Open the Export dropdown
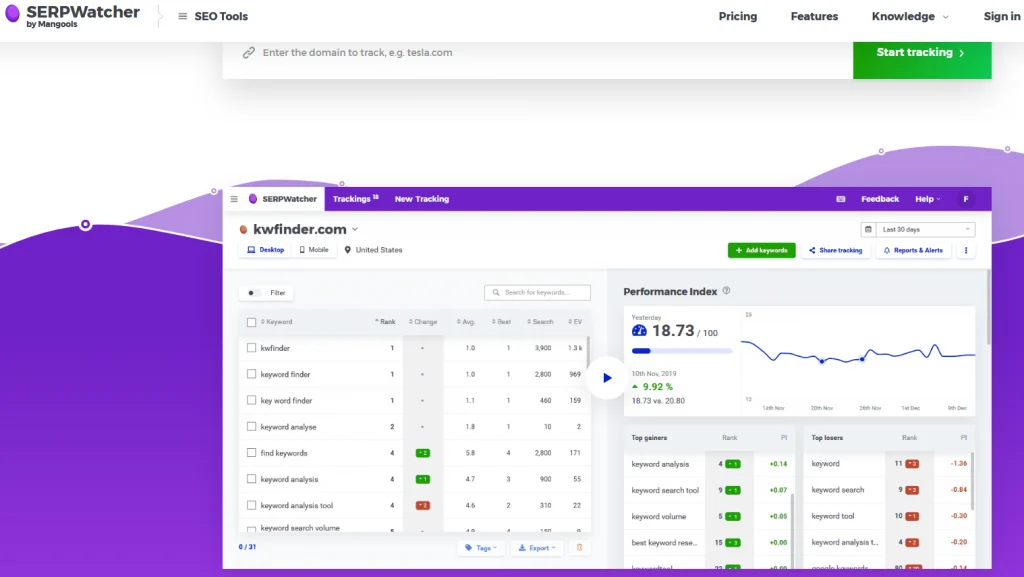 click(537, 548)
